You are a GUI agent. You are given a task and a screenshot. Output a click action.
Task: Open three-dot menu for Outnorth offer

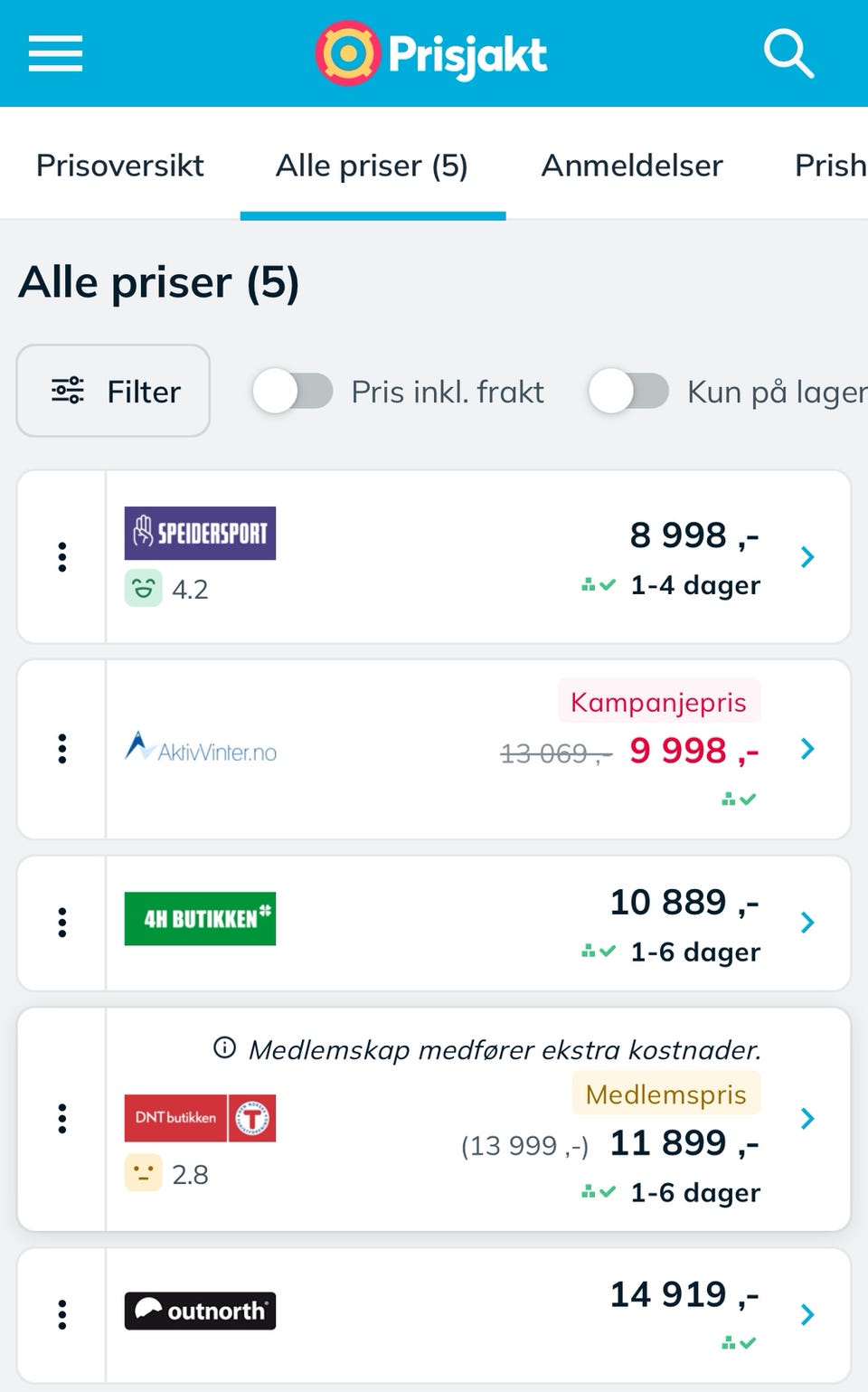point(62,1314)
